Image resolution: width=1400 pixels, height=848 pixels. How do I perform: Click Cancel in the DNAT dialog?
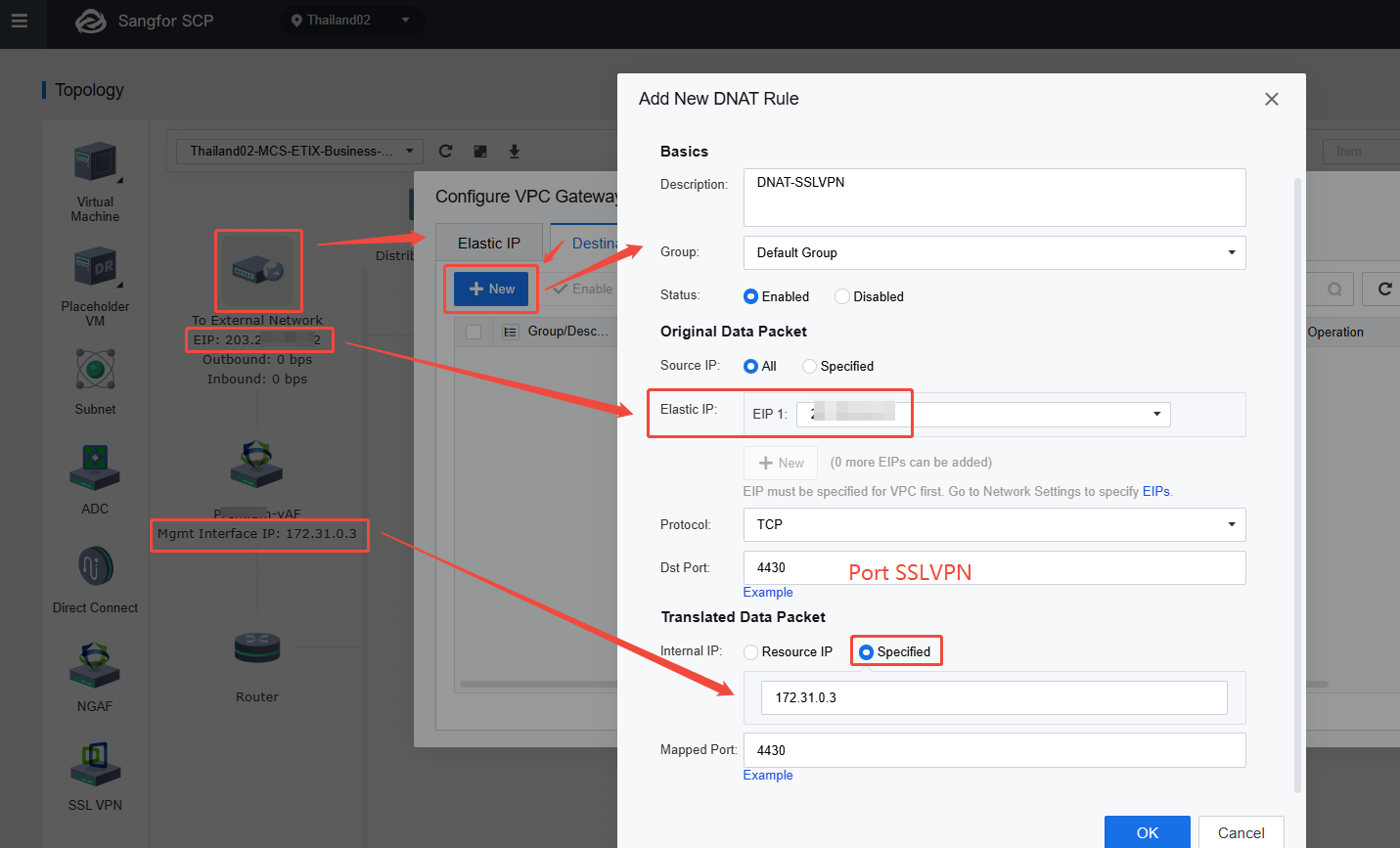(1241, 832)
